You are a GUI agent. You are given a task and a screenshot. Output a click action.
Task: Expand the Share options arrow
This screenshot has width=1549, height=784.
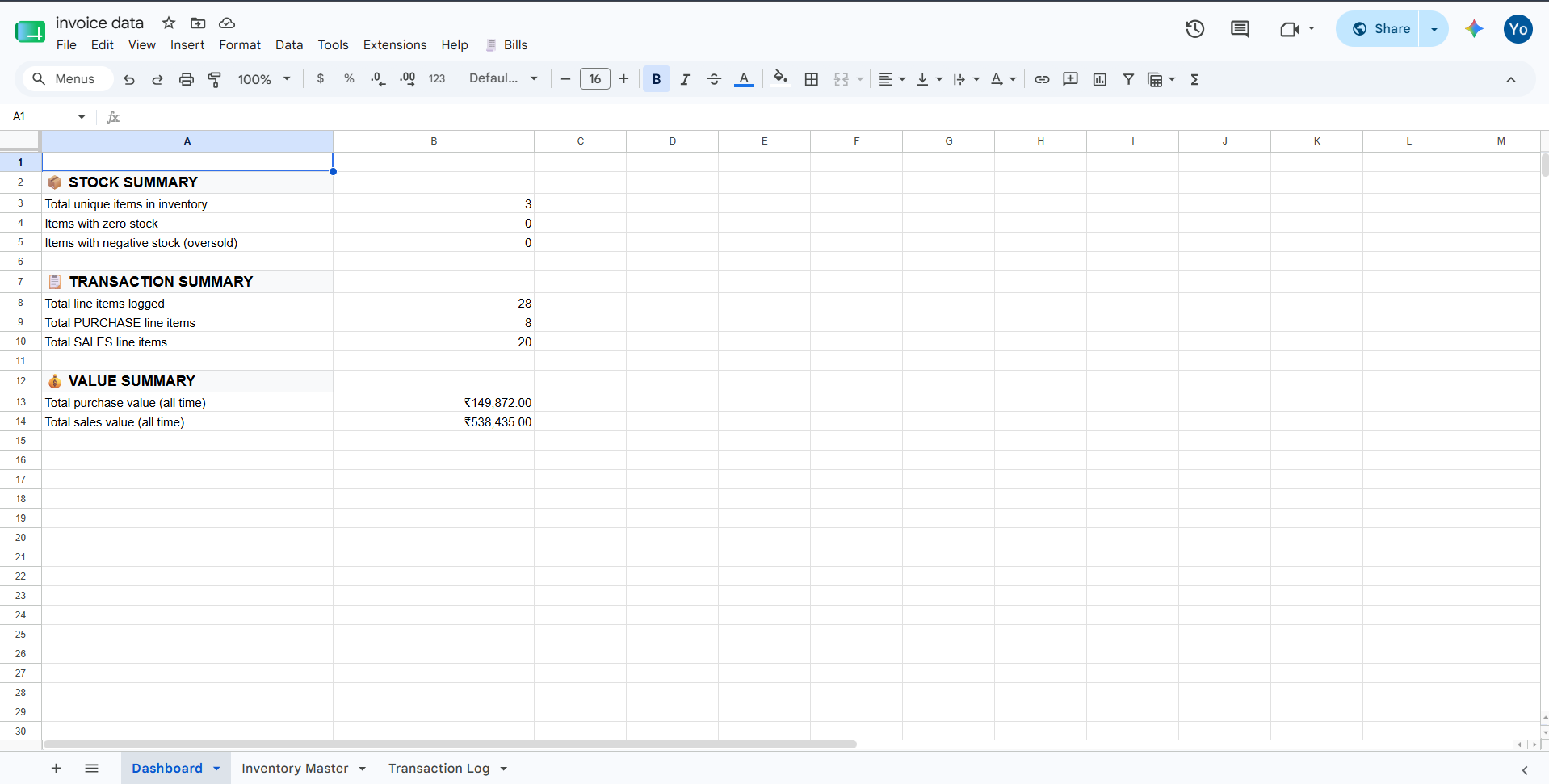(x=1434, y=29)
